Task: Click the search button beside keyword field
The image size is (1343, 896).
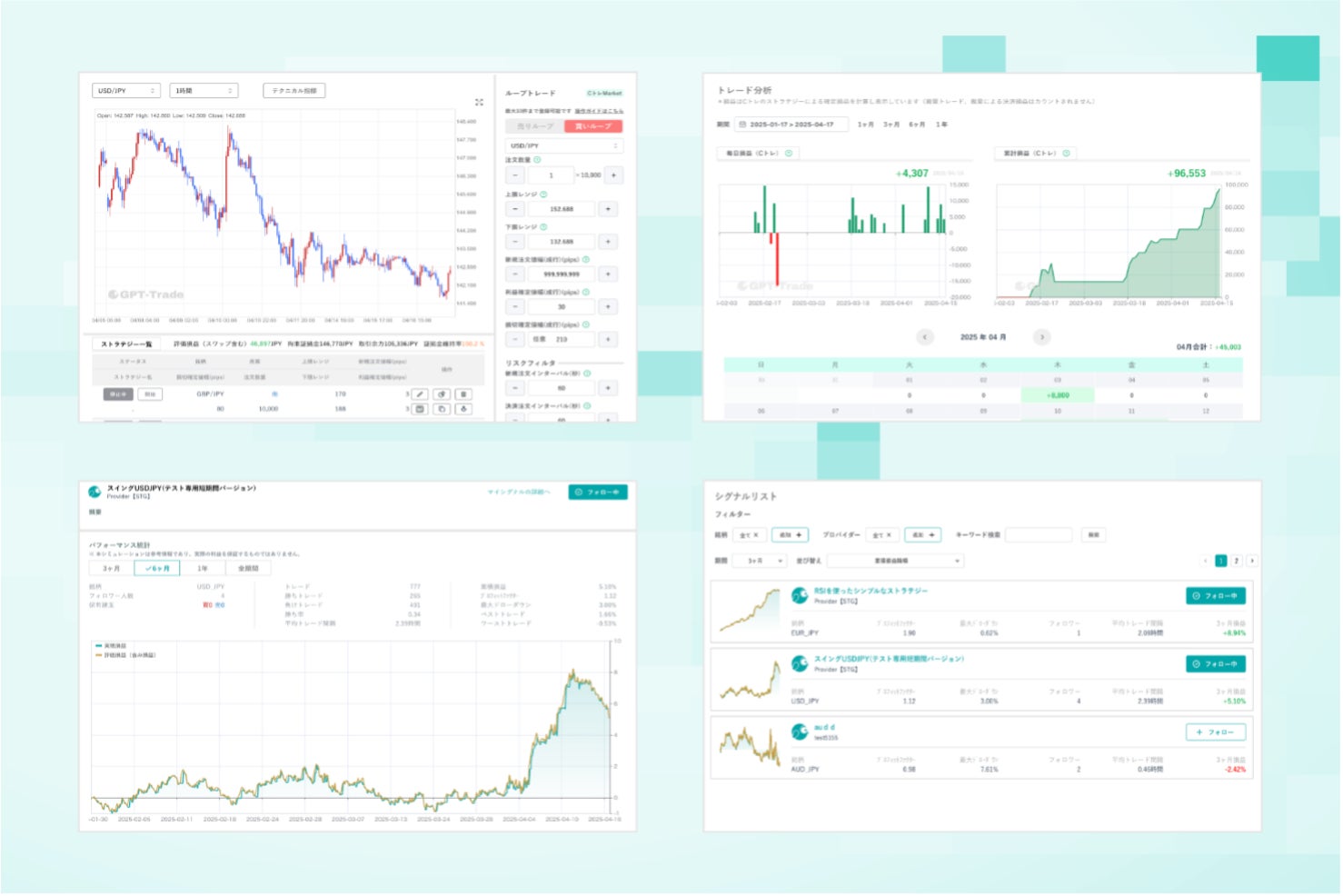Action: click(x=1094, y=535)
